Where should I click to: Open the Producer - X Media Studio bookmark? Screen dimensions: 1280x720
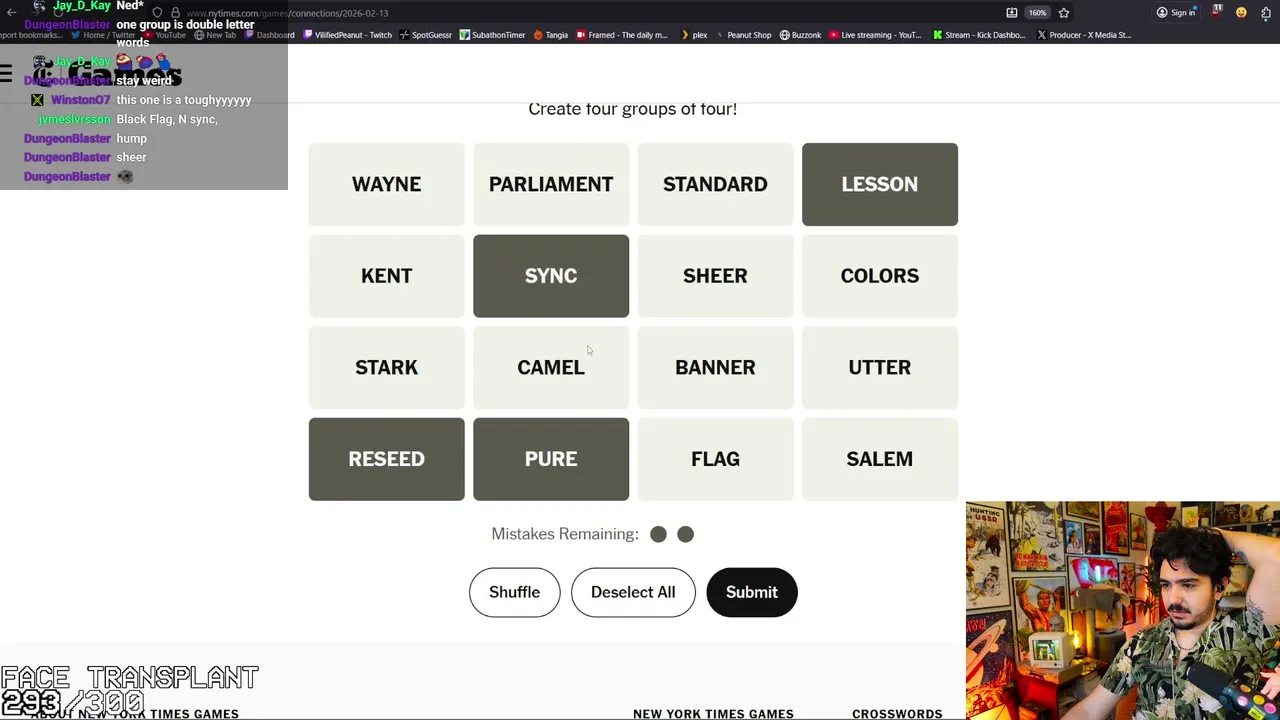pyautogui.click(x=1084, y=35)
